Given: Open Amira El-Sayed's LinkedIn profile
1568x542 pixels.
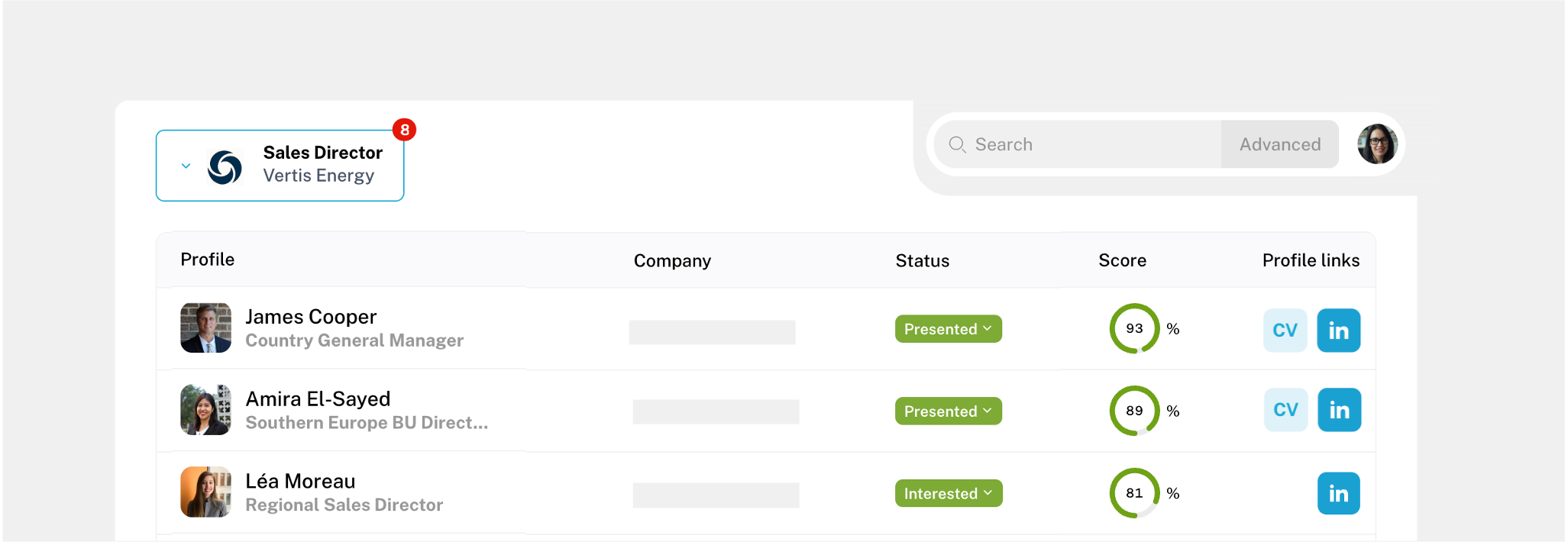Looking at the screenshot, I should (x=1339, y=410).
